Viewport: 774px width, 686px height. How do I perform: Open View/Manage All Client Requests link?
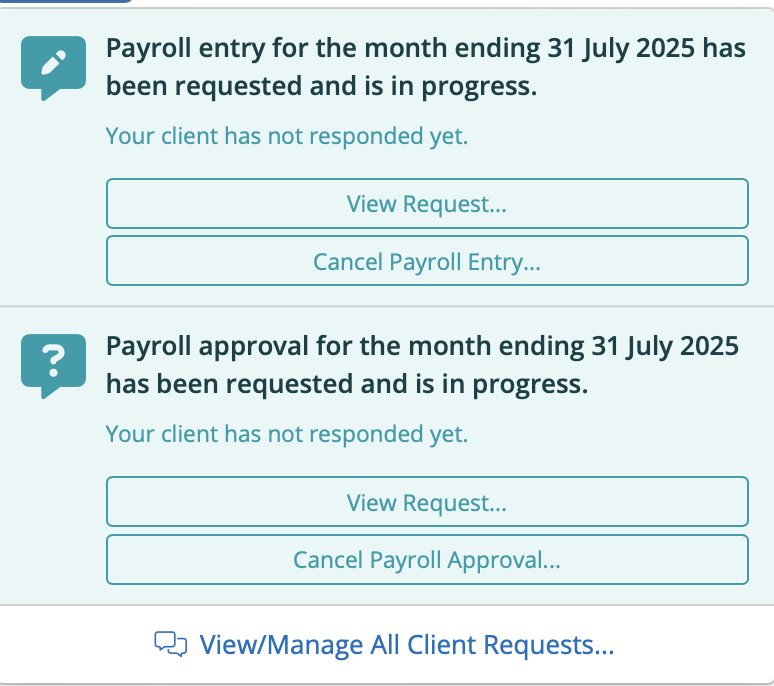(x=407, y=645)
